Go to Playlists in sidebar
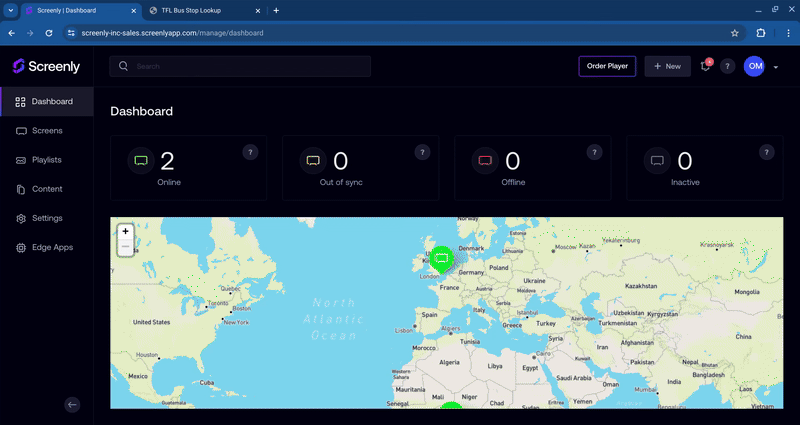This screenshot has width=800, height=425. tap(46, 160)
